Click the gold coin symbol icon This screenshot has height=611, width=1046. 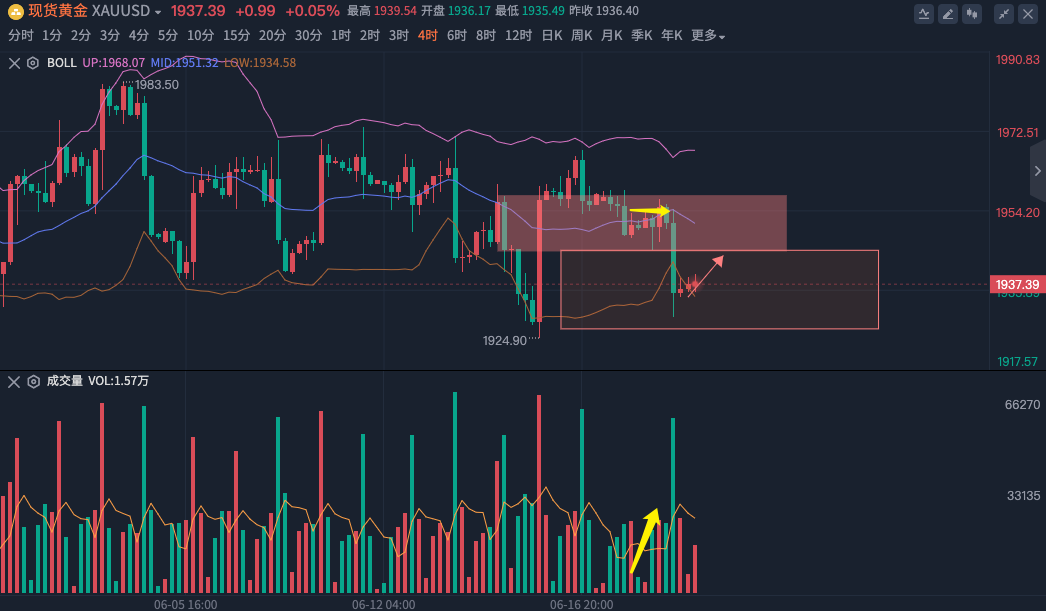click(x=15, y=11)
